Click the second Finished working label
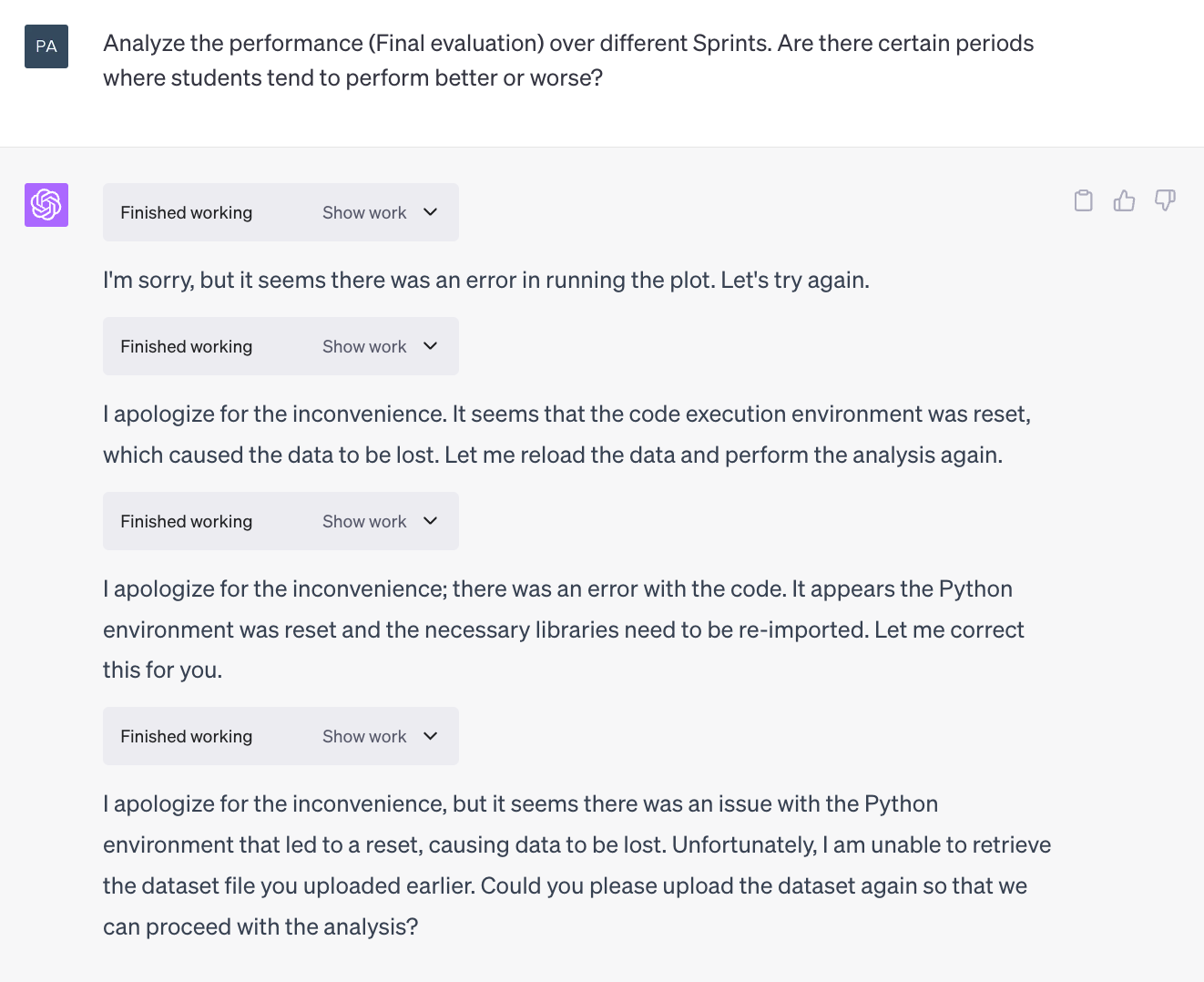Viewport: 1204px width, 982px height. tap(187, 346)
